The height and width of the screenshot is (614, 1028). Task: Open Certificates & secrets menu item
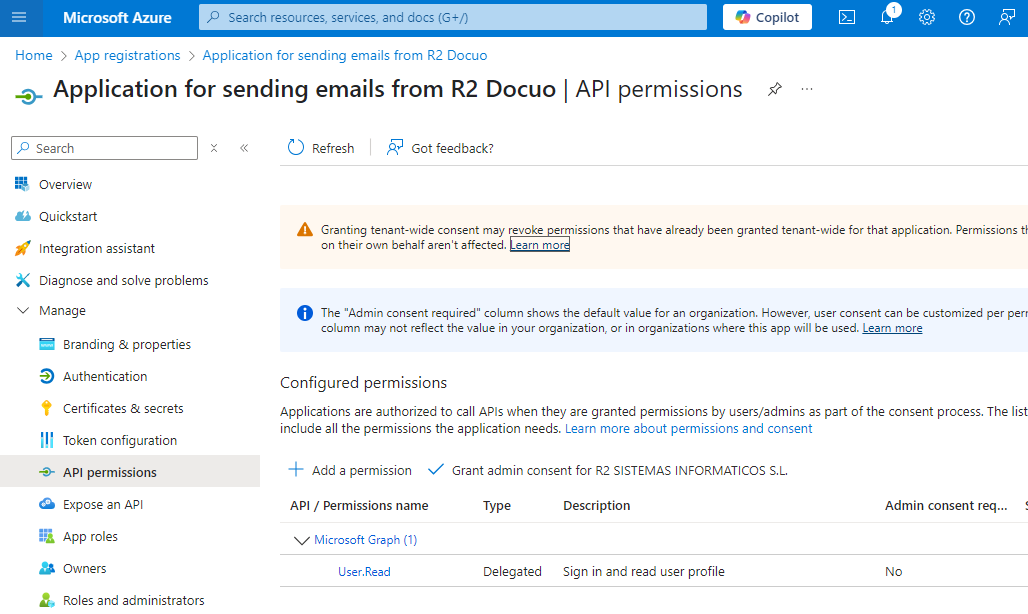[123, 408]
